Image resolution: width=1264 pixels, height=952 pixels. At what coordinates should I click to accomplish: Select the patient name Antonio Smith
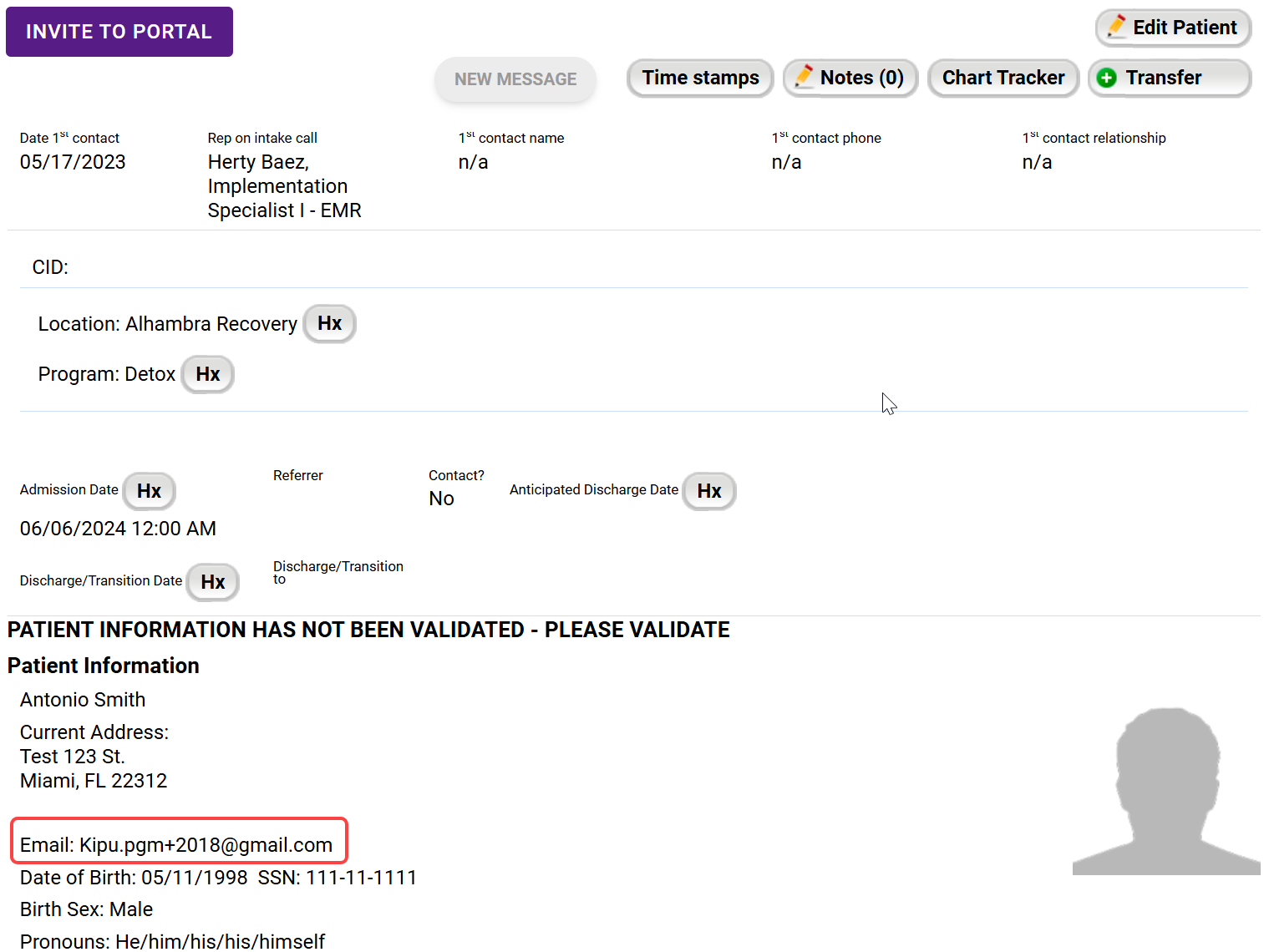(83, 700)
